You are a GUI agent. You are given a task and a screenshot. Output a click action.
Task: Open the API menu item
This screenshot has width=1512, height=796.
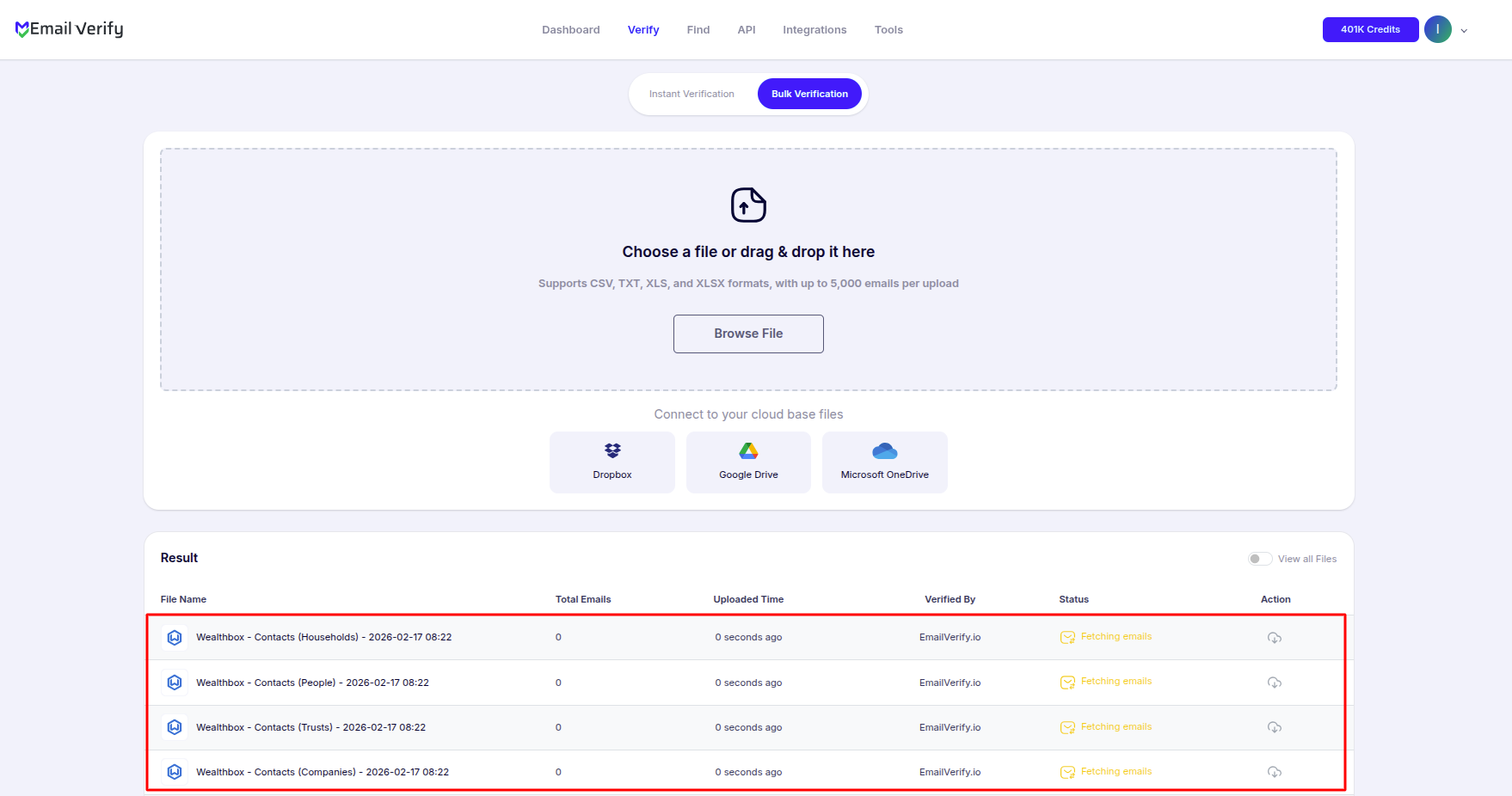[747, 29]
